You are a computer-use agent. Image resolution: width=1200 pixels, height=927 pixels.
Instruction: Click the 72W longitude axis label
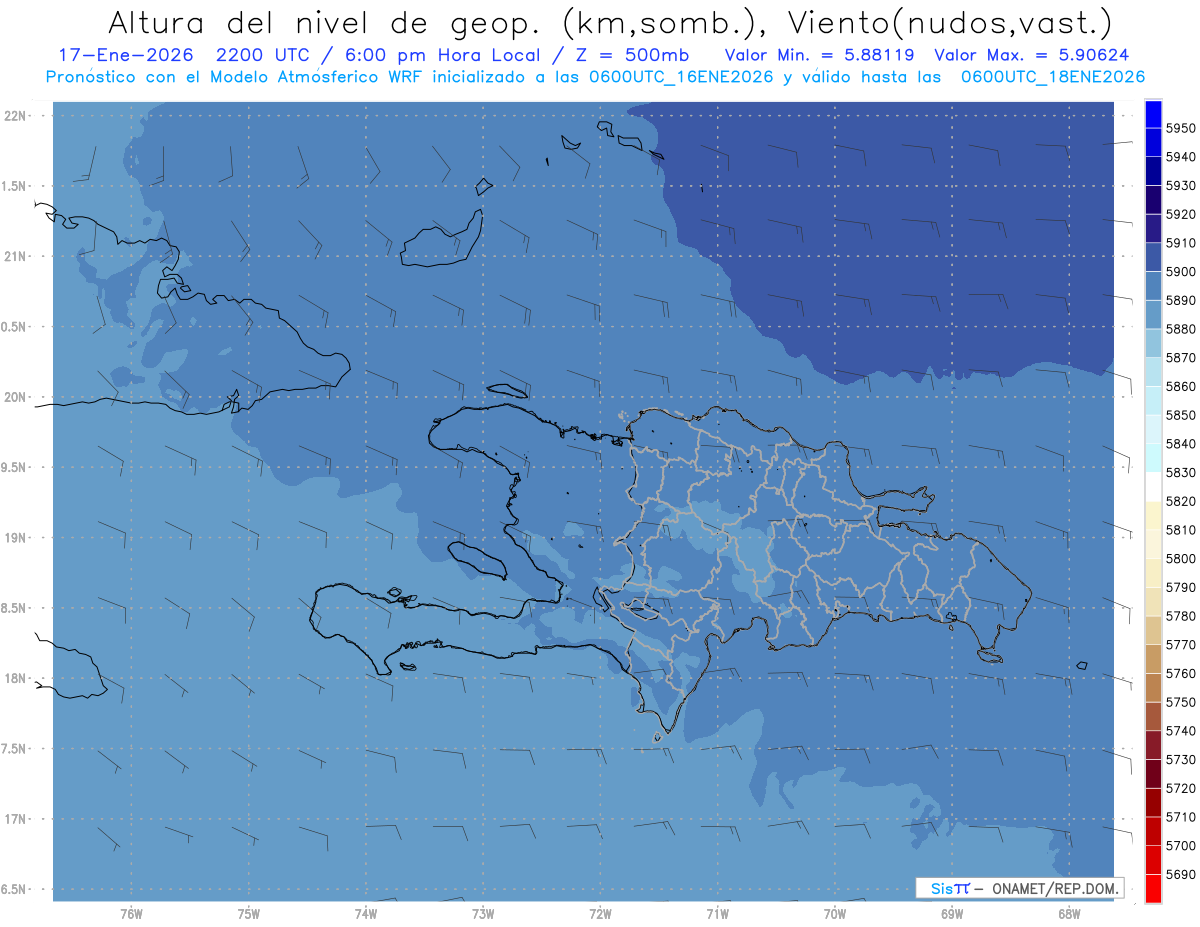pyautogui.click(x=601, y=913)
